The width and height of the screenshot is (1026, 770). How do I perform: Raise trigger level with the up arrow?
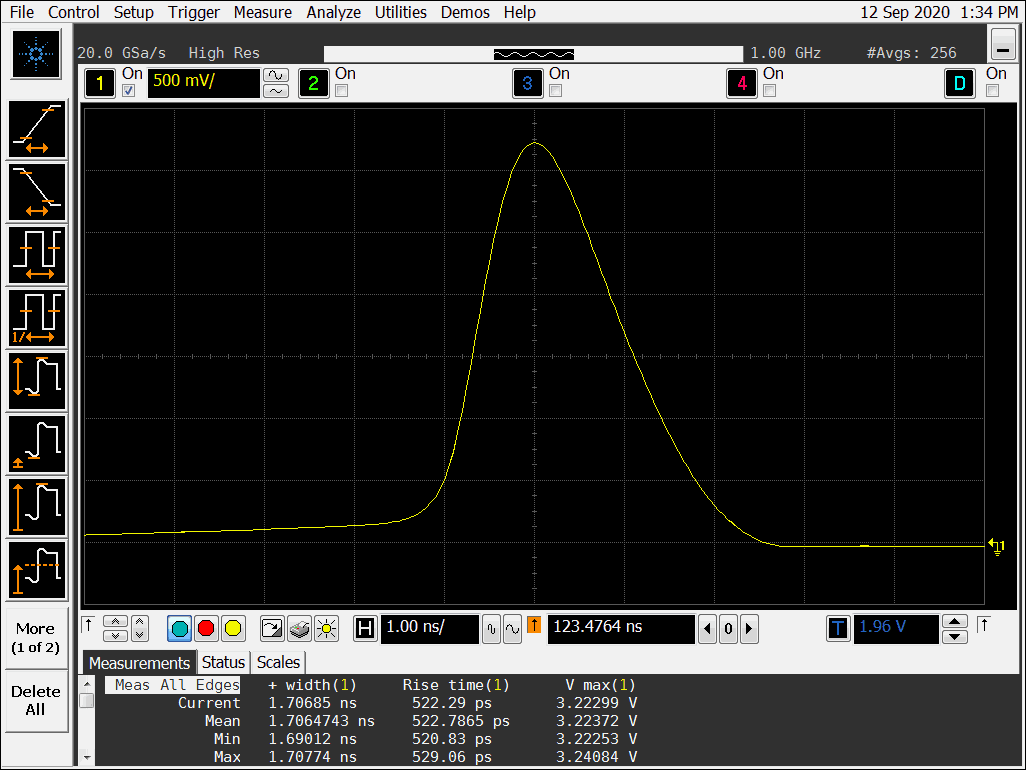click(x=955, y=621)
